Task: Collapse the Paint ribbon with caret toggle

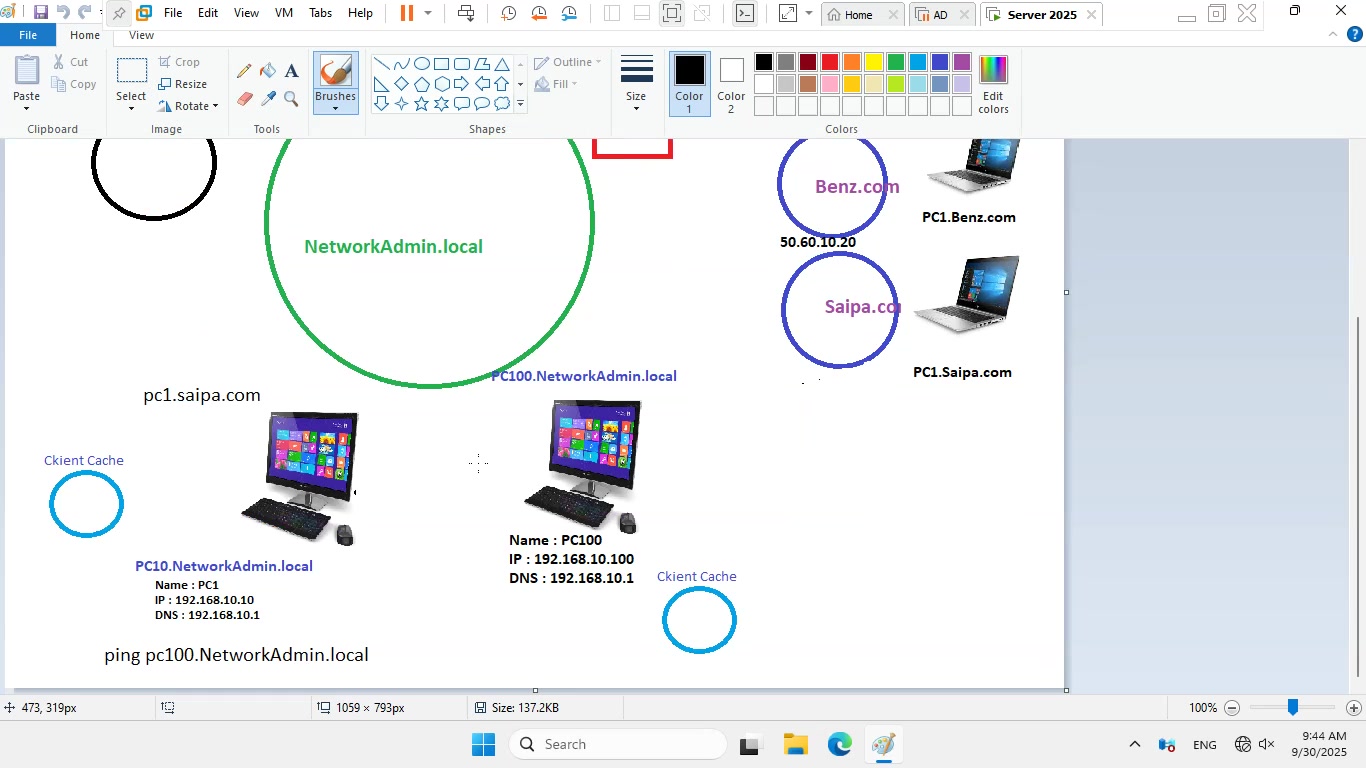Action: point(1332,34)
